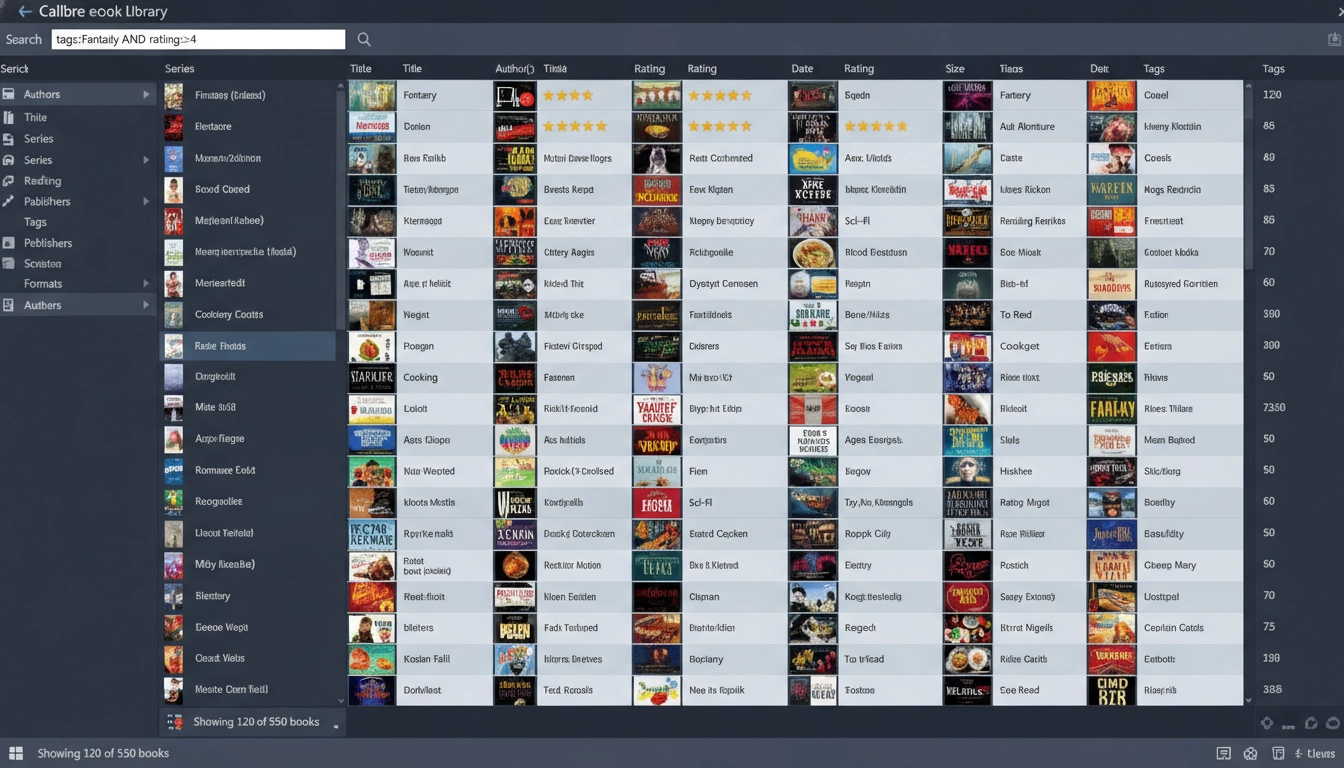Click inside the tags:Fantasy search field
This screenshot has width=1344, height=768.
coord(198,39)
